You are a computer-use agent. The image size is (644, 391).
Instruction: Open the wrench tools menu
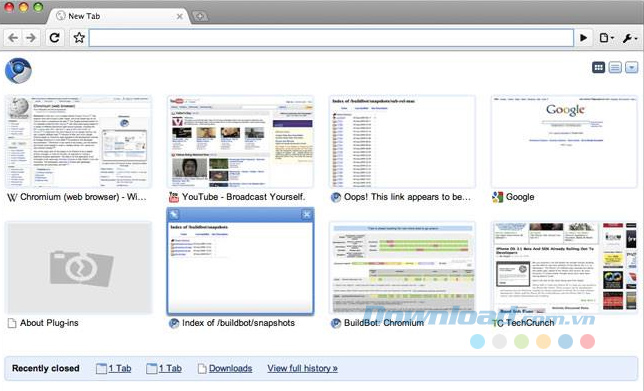coord(629,38)
